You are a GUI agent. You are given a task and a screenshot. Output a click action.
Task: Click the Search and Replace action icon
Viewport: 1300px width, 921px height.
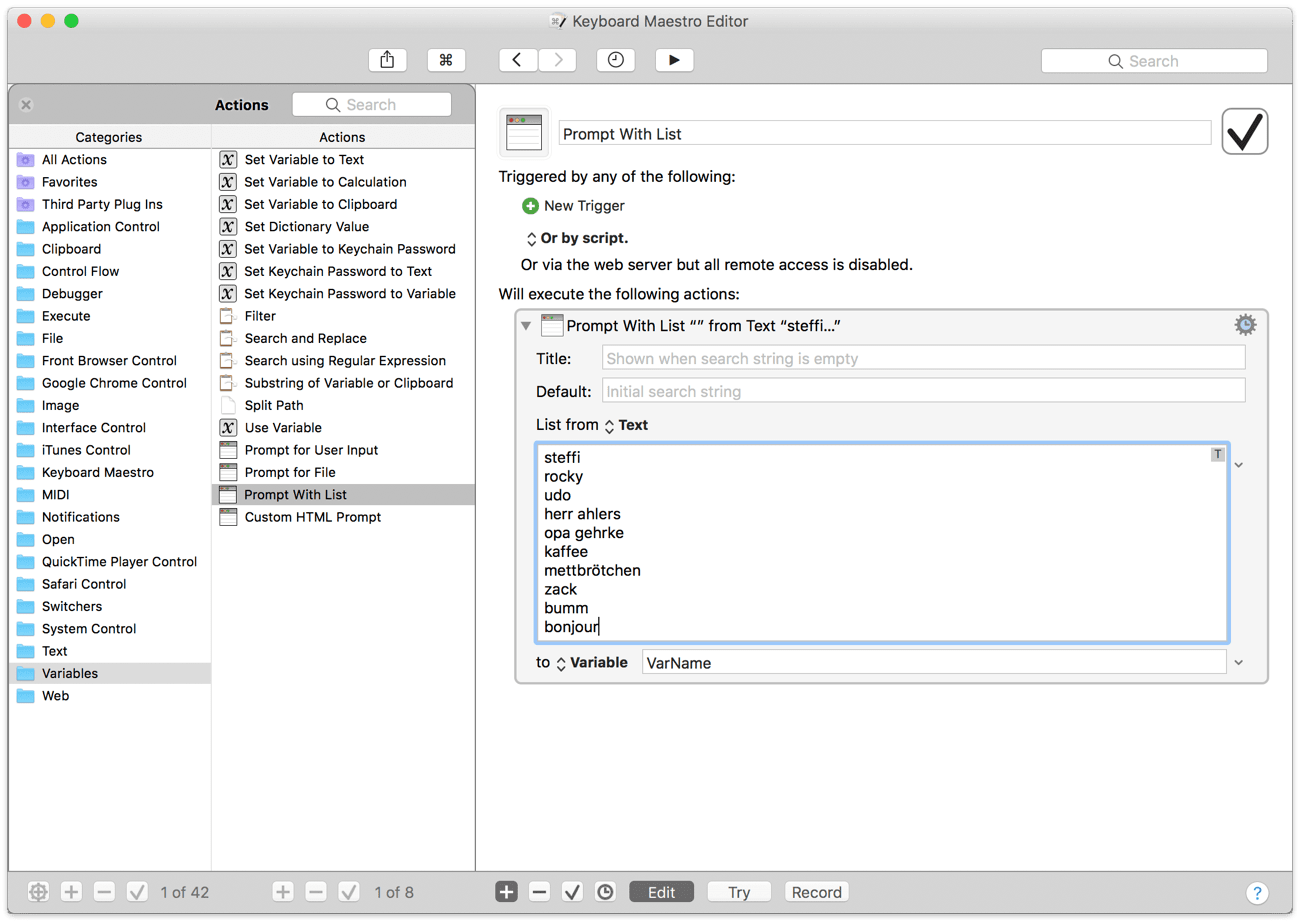(x=227, y=338)
